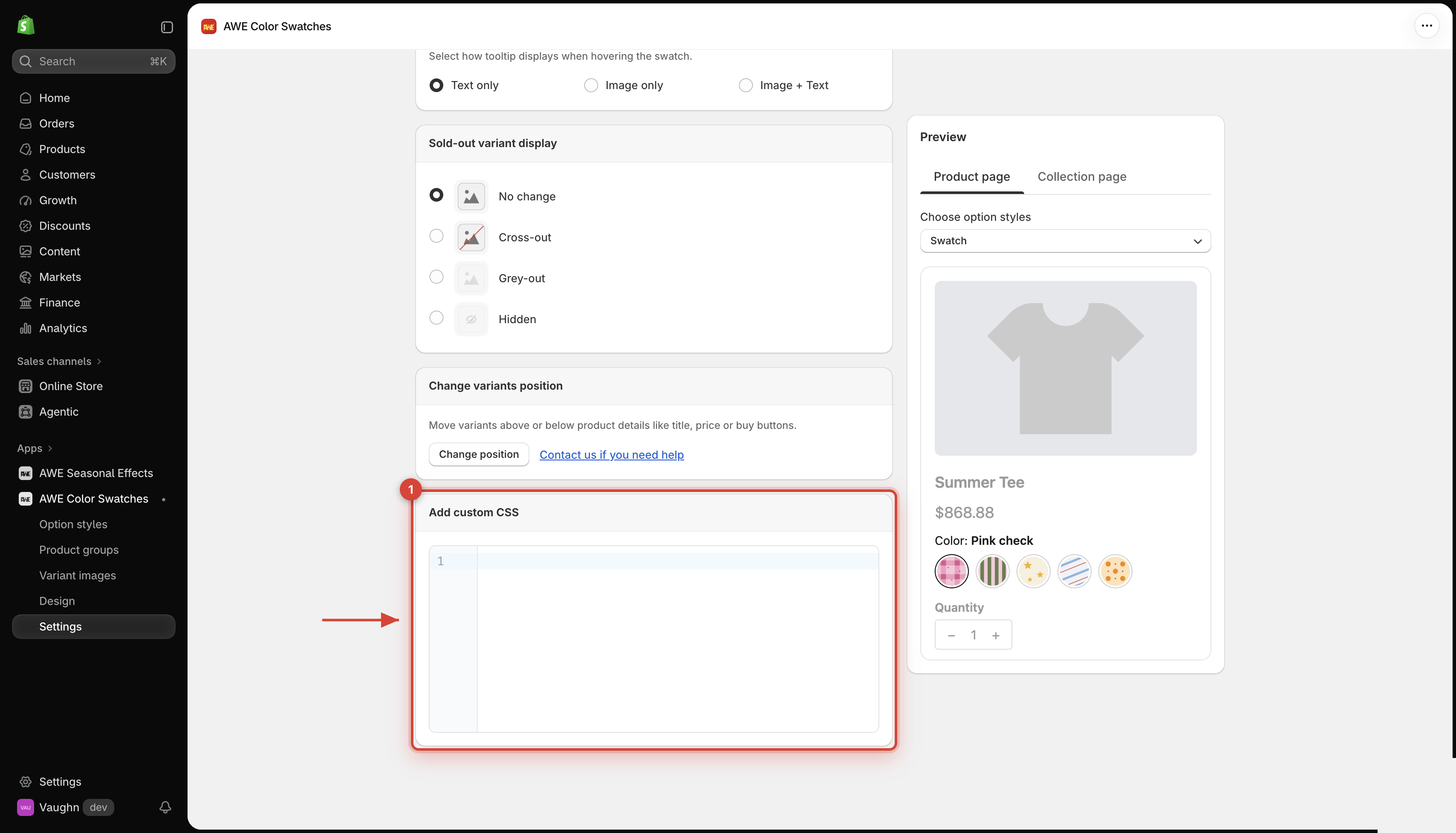Switch to the Collection page preview tab

[x=1081, y=177]
